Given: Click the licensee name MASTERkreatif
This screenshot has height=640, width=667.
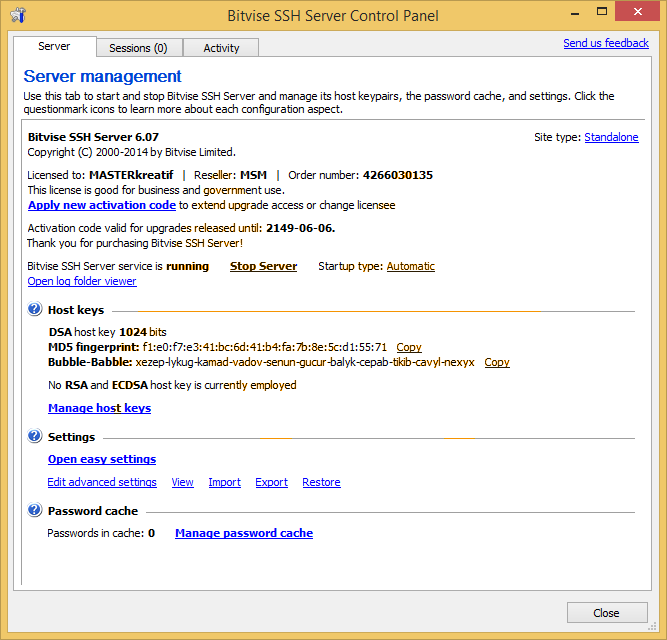Looking at the screenshot, I should 131,175.
